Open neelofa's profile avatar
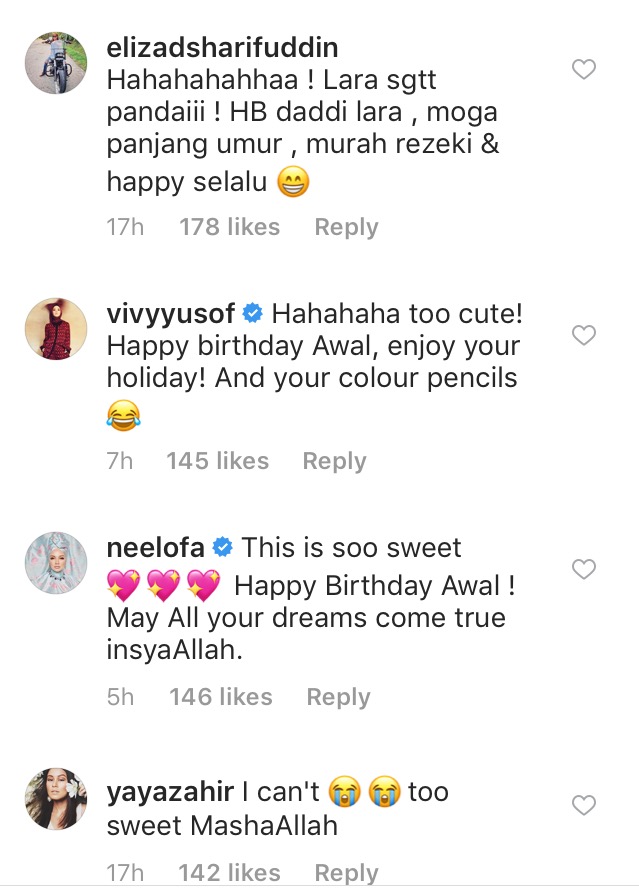Viewport: 639px width, 894px height. coord(55,563)
